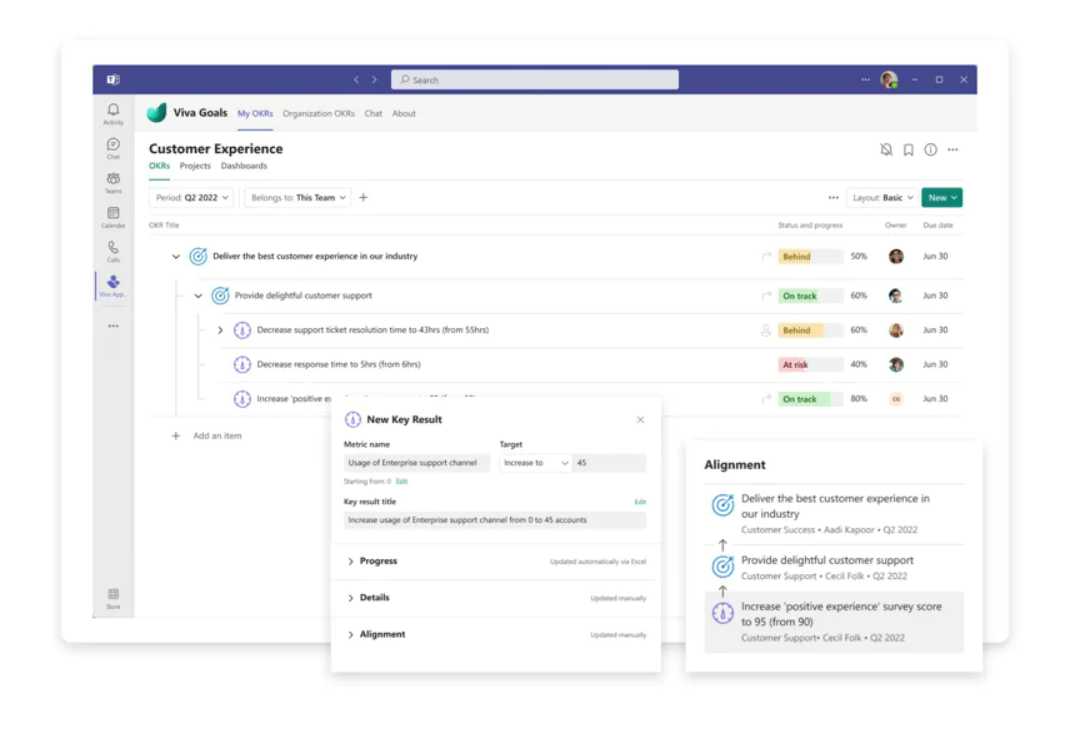1081x745 pixels.
Task: Open the Store icon in sidebar
Action: (x=113, y=598)
